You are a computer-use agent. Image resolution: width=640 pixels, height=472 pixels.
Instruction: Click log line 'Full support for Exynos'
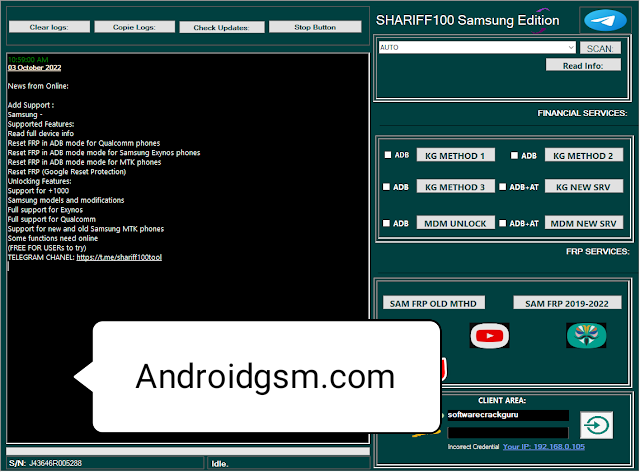tap(45, 210)
